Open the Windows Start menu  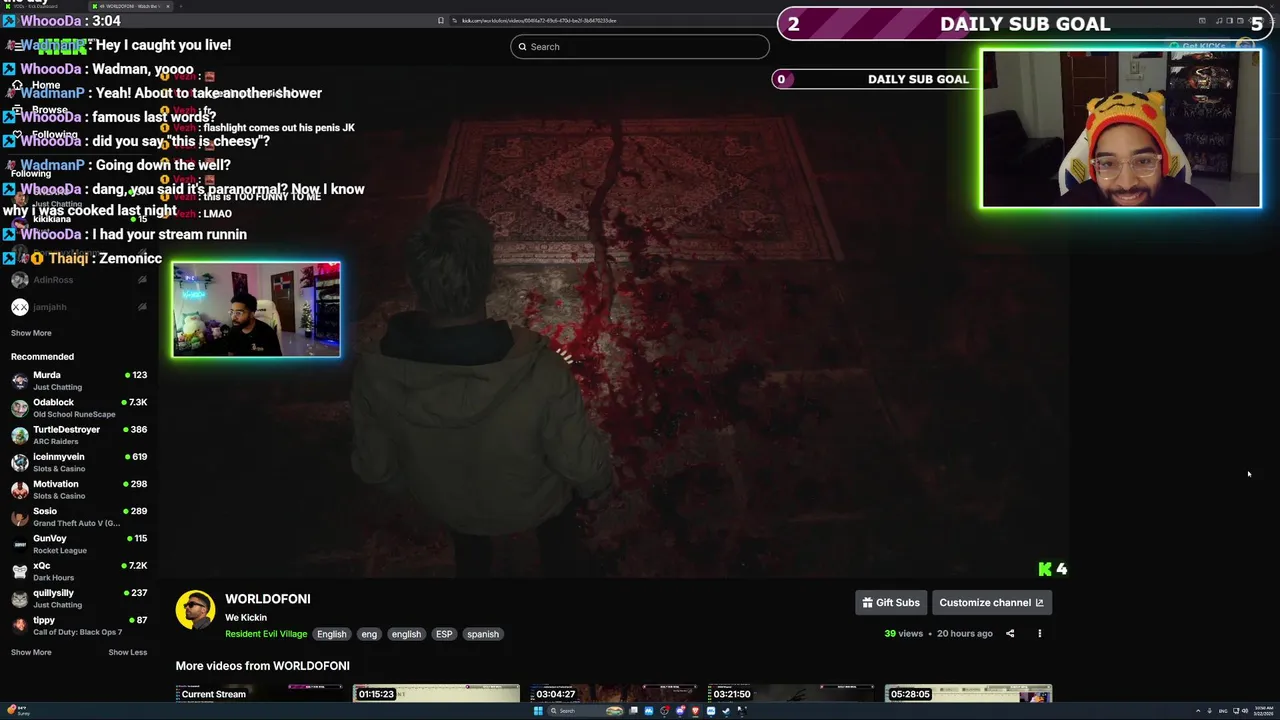coord(538,711)
